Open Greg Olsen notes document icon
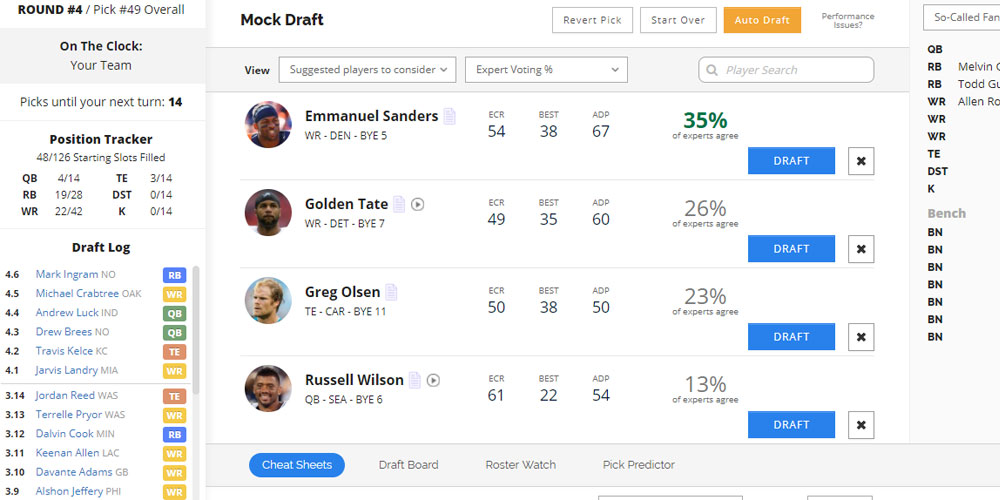Screen dimensions: 1000x500 [391, 292]
